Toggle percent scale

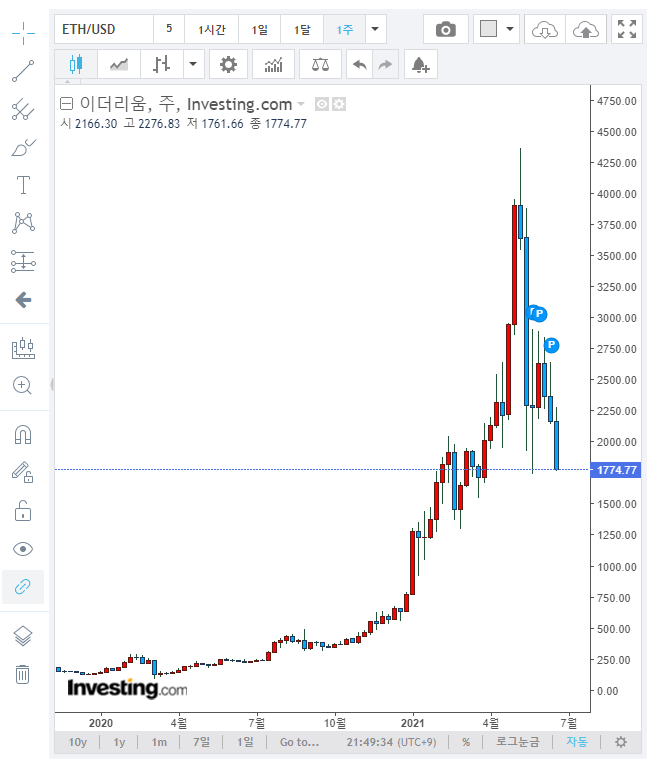tap(466, 742)
